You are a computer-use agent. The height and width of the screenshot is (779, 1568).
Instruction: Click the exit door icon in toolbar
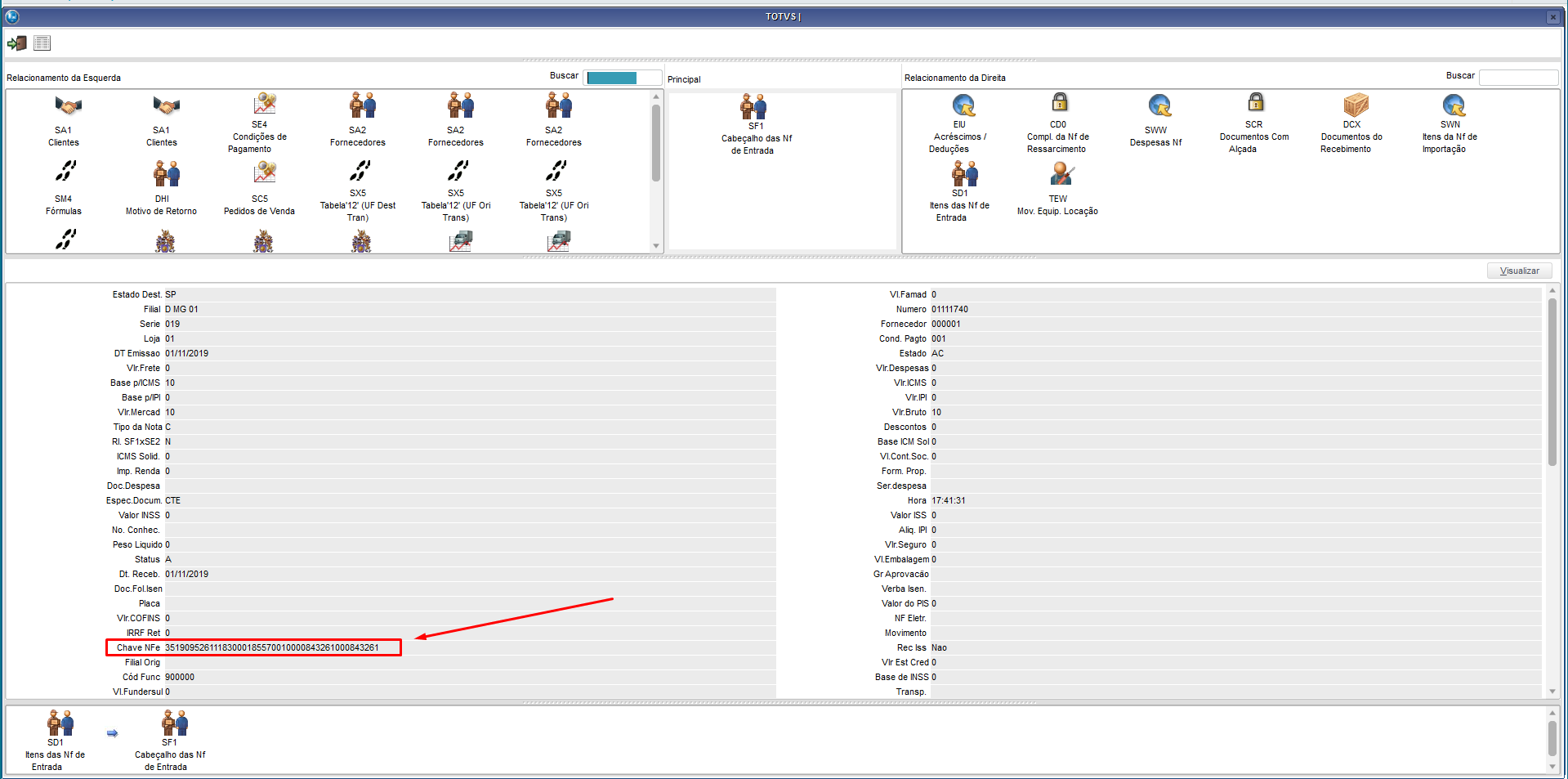pyautogui.click(x=17, y=43)
